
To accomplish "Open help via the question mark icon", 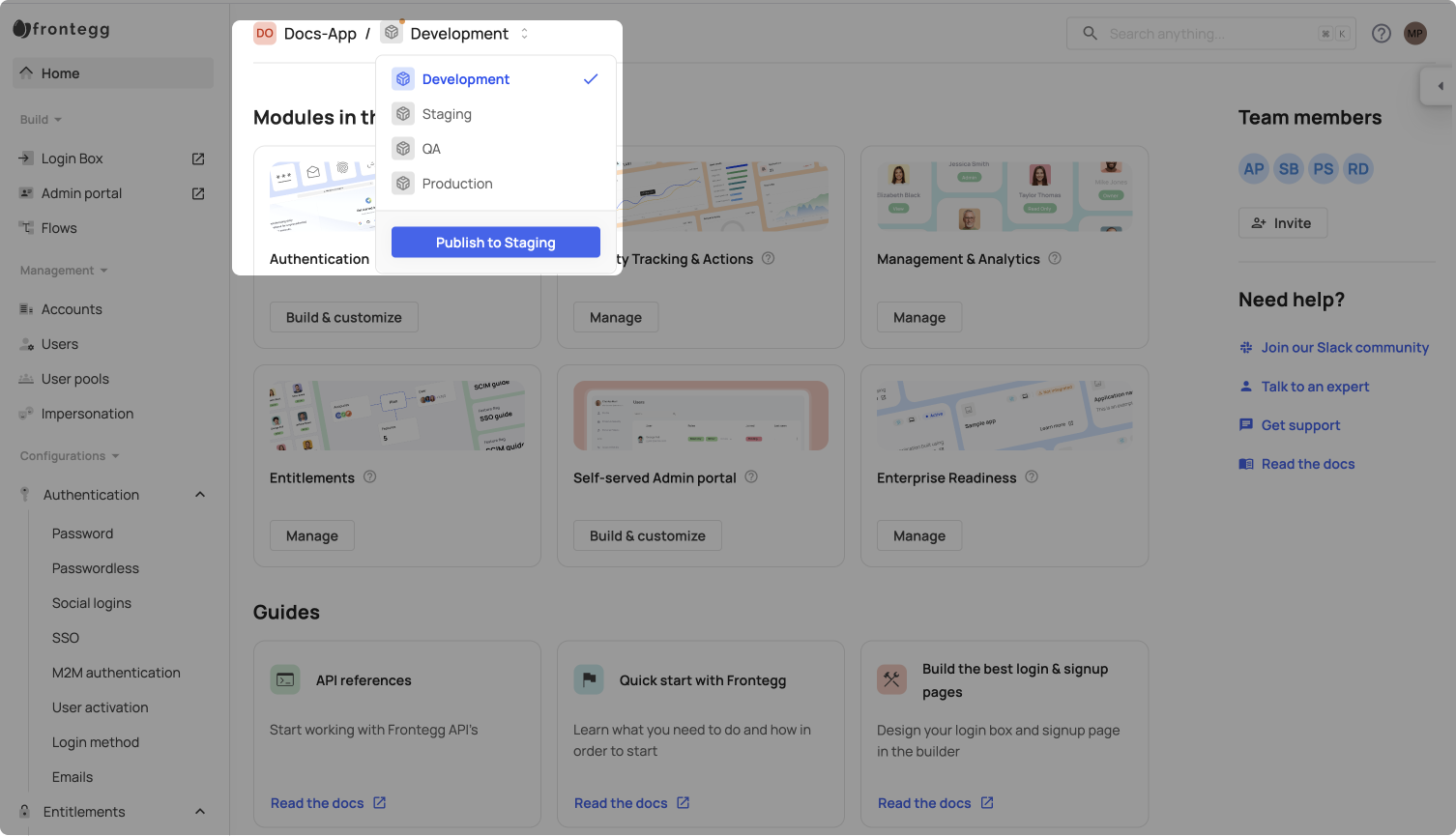I will point(1382,33).
